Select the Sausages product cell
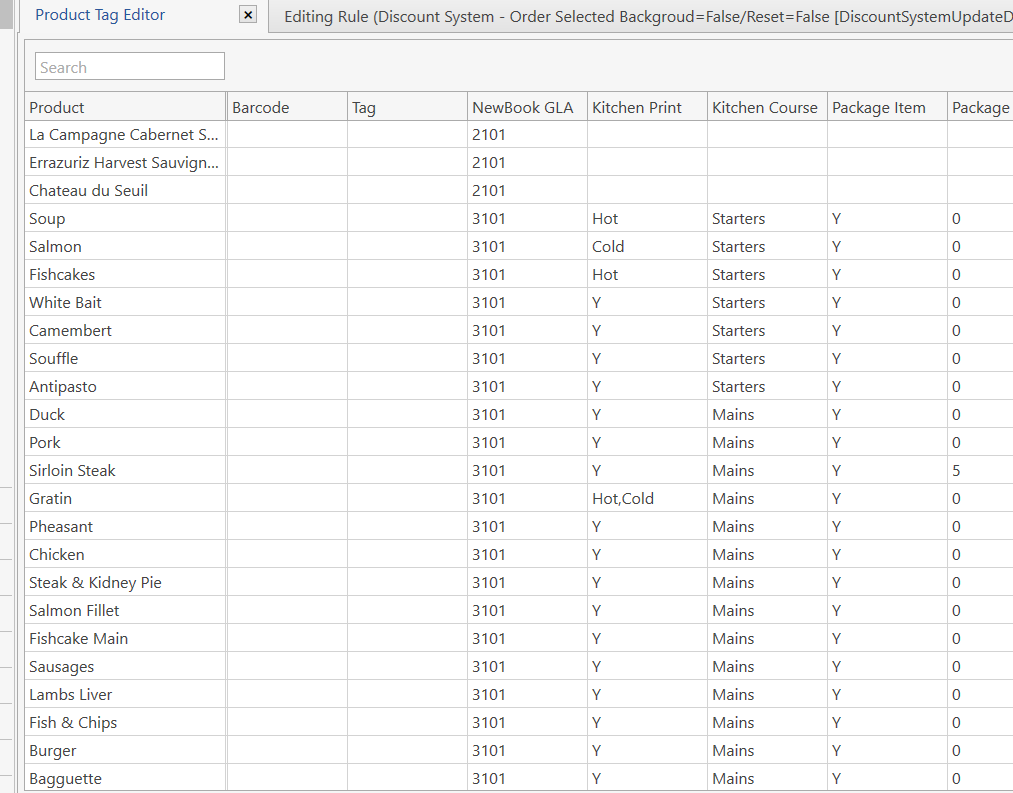The width and height of the screenshot is (1013, 793). point(126,666)
